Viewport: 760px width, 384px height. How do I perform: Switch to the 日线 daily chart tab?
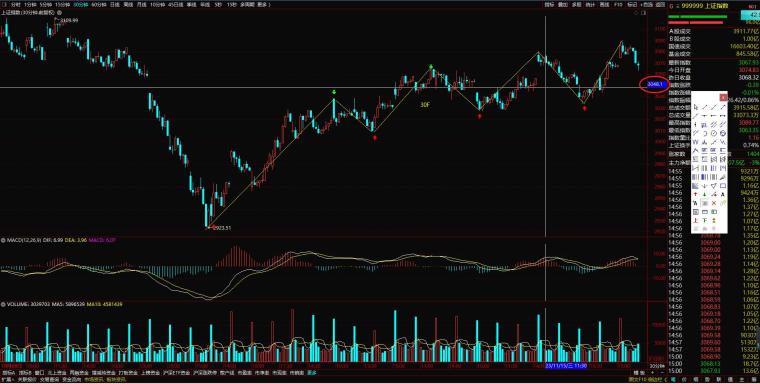click(x=115, y=4)
